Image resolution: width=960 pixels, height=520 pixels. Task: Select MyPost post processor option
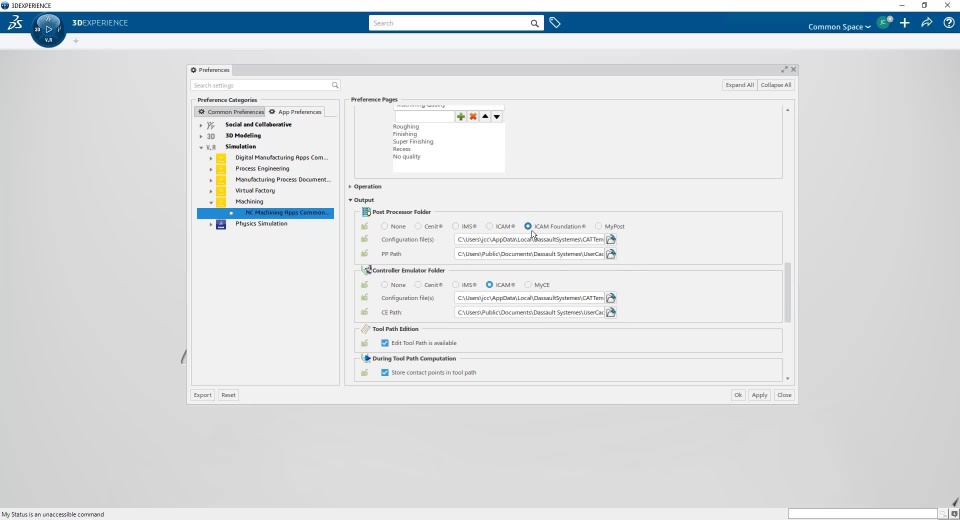[x=599, y=227]
